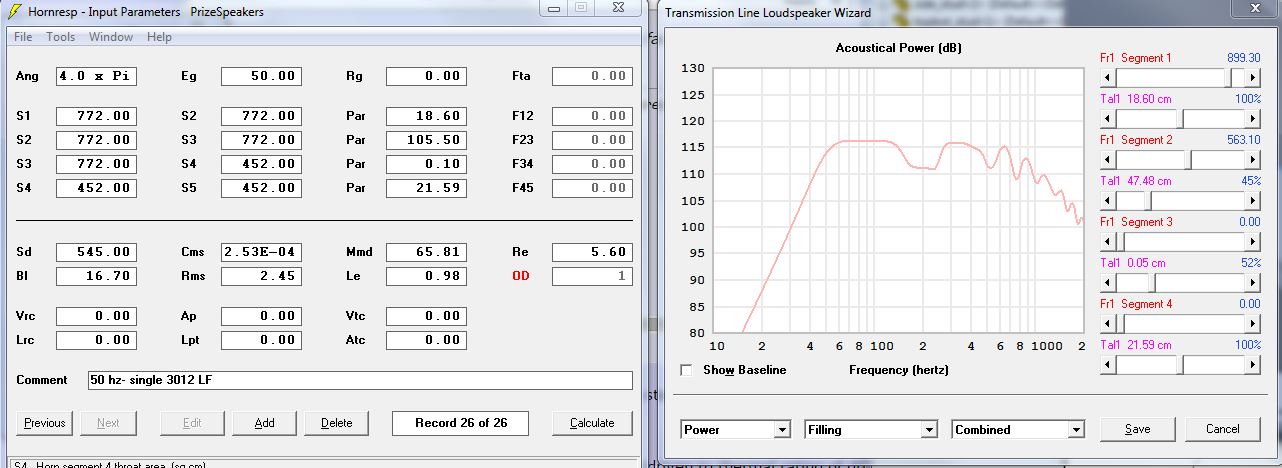Click the Re field showing 5.60
The image size is (1282, 468).
[x=592, y=252]
